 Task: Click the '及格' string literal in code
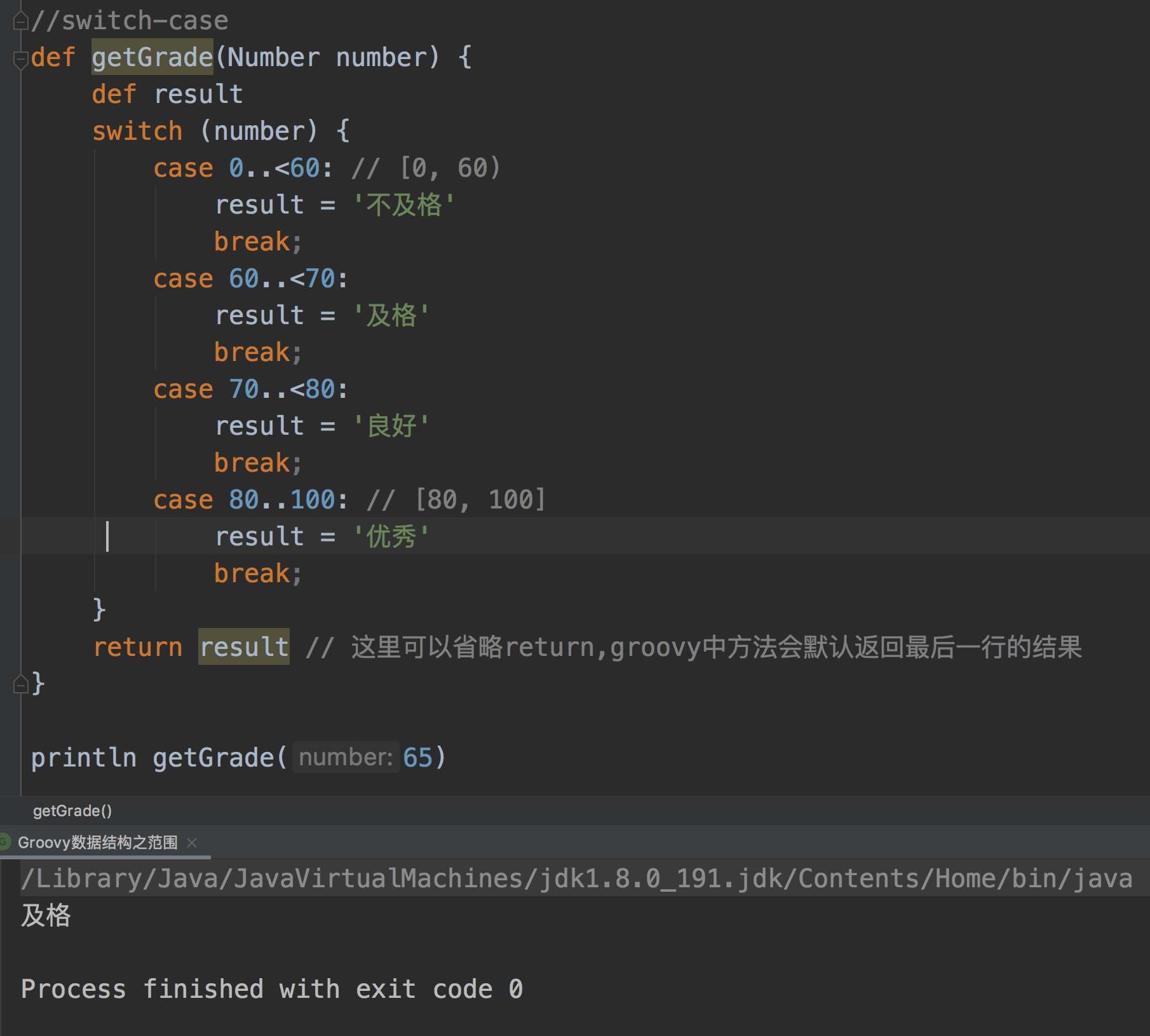click(391, 315)
